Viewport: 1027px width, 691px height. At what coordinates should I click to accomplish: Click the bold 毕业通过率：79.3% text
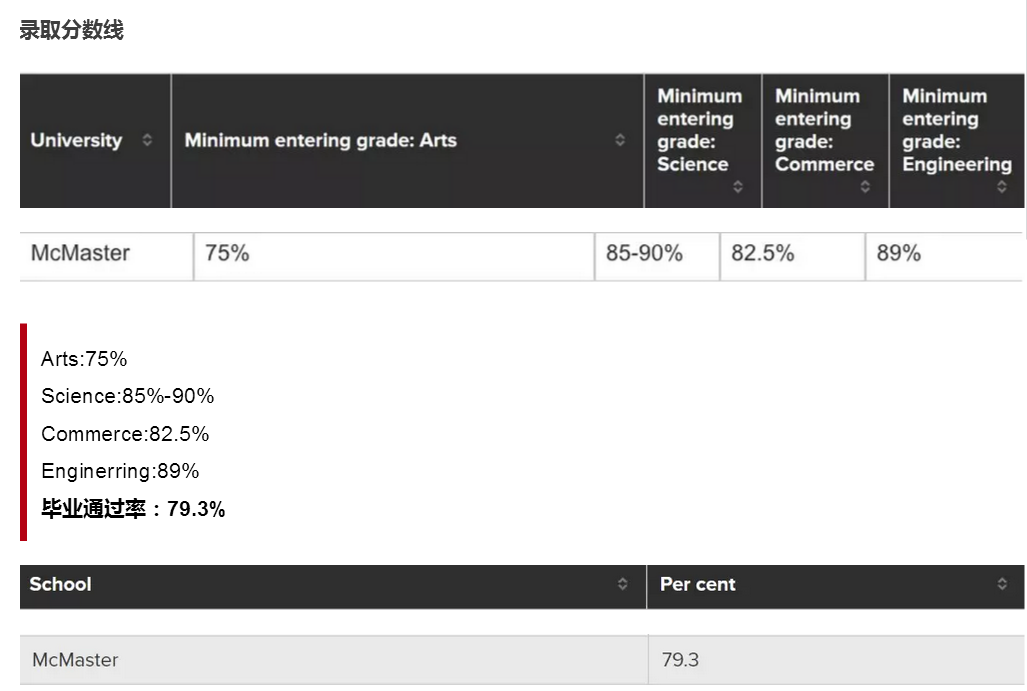pos(133,509)
